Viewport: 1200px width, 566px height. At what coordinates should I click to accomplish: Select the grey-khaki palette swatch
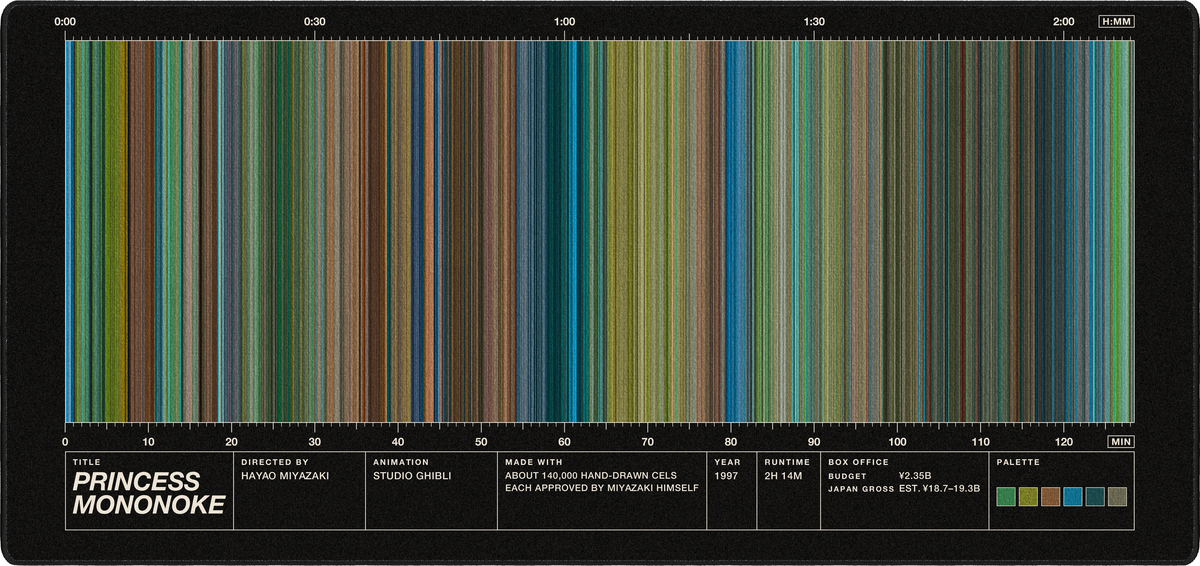(1117, 496)
